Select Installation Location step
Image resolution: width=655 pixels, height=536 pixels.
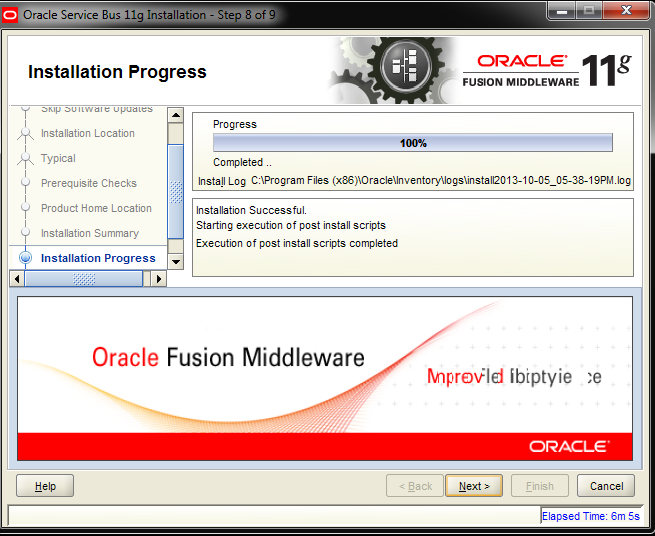point(88,133)
